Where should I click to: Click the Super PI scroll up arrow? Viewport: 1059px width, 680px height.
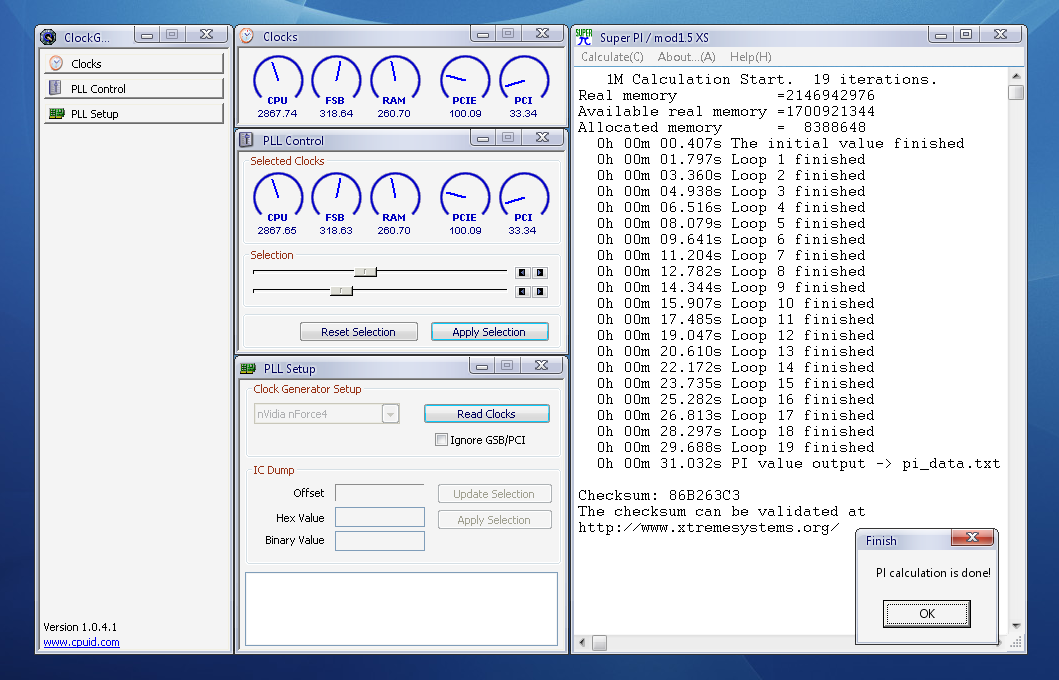[x=1016, y=76]
